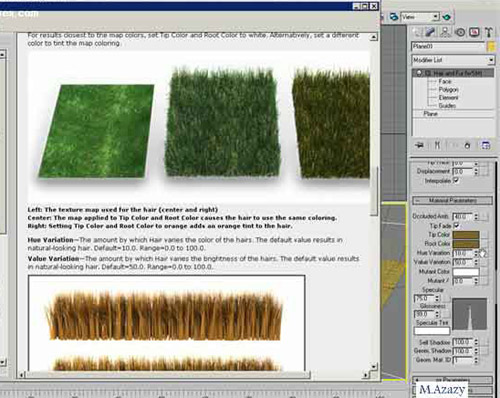
Task: Open the Mutant Color swatch
Action: [466, 272]
